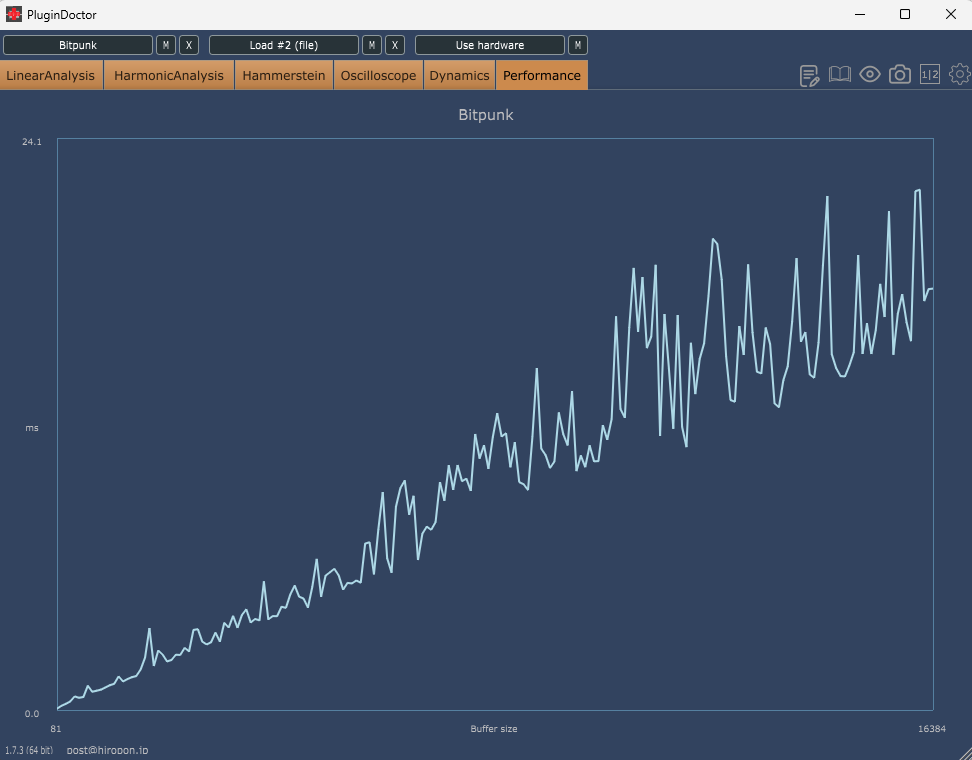Click the Load #2 (file) button
Screen dimensions: 972x760
[x=284, y=45]
